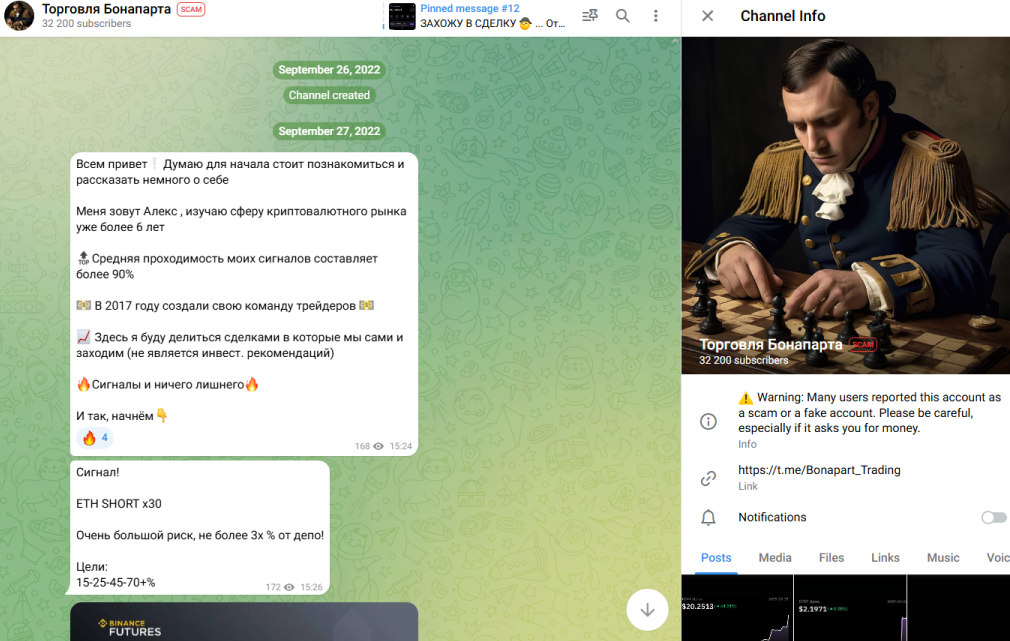Click the info icon beside the scam warning

[x=708, y=421]
